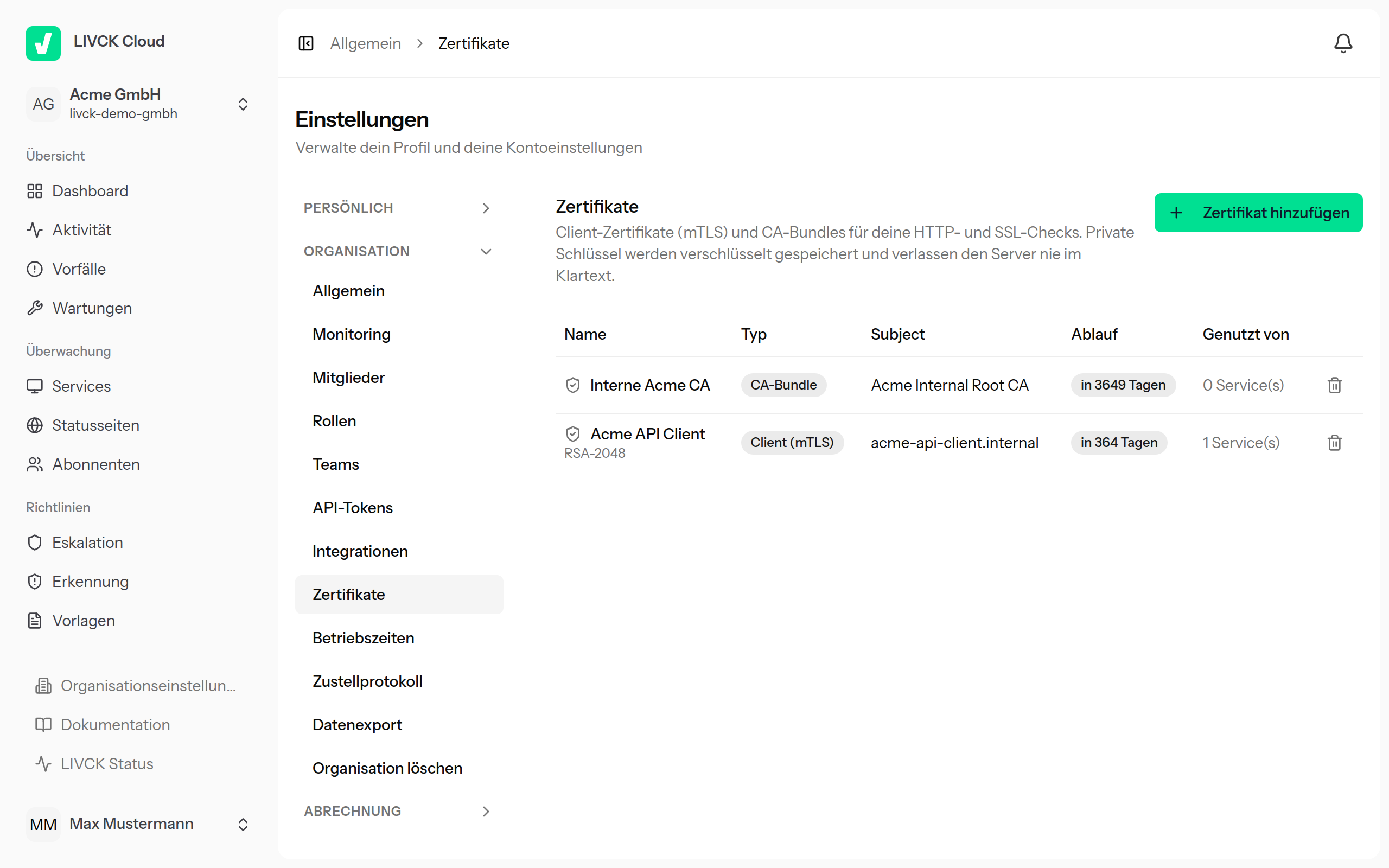Screen dimensions: 1389x868
Task: Toggle the sidebar panel icon
Action: (306, 43)
